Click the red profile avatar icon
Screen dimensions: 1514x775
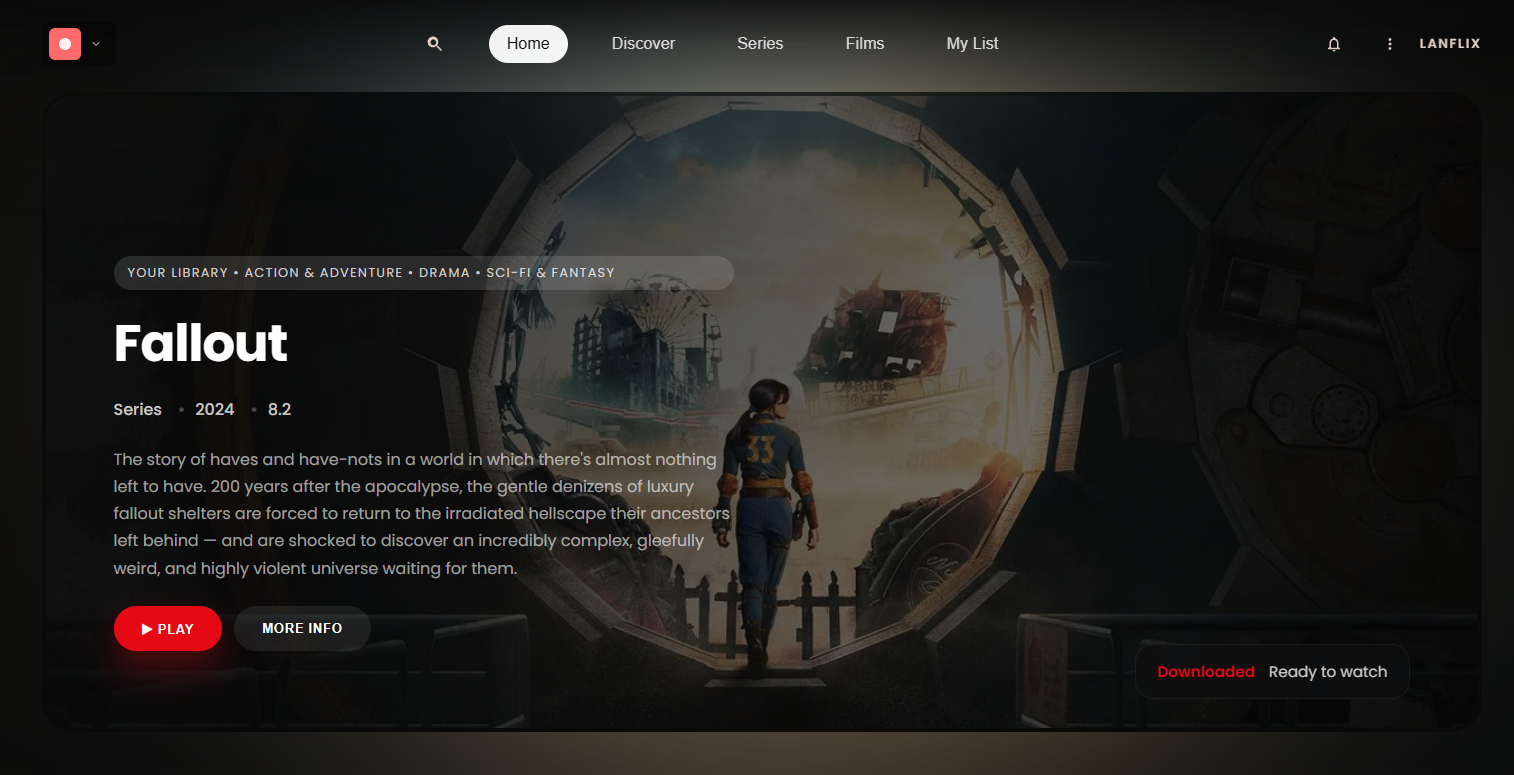point(65,44)
